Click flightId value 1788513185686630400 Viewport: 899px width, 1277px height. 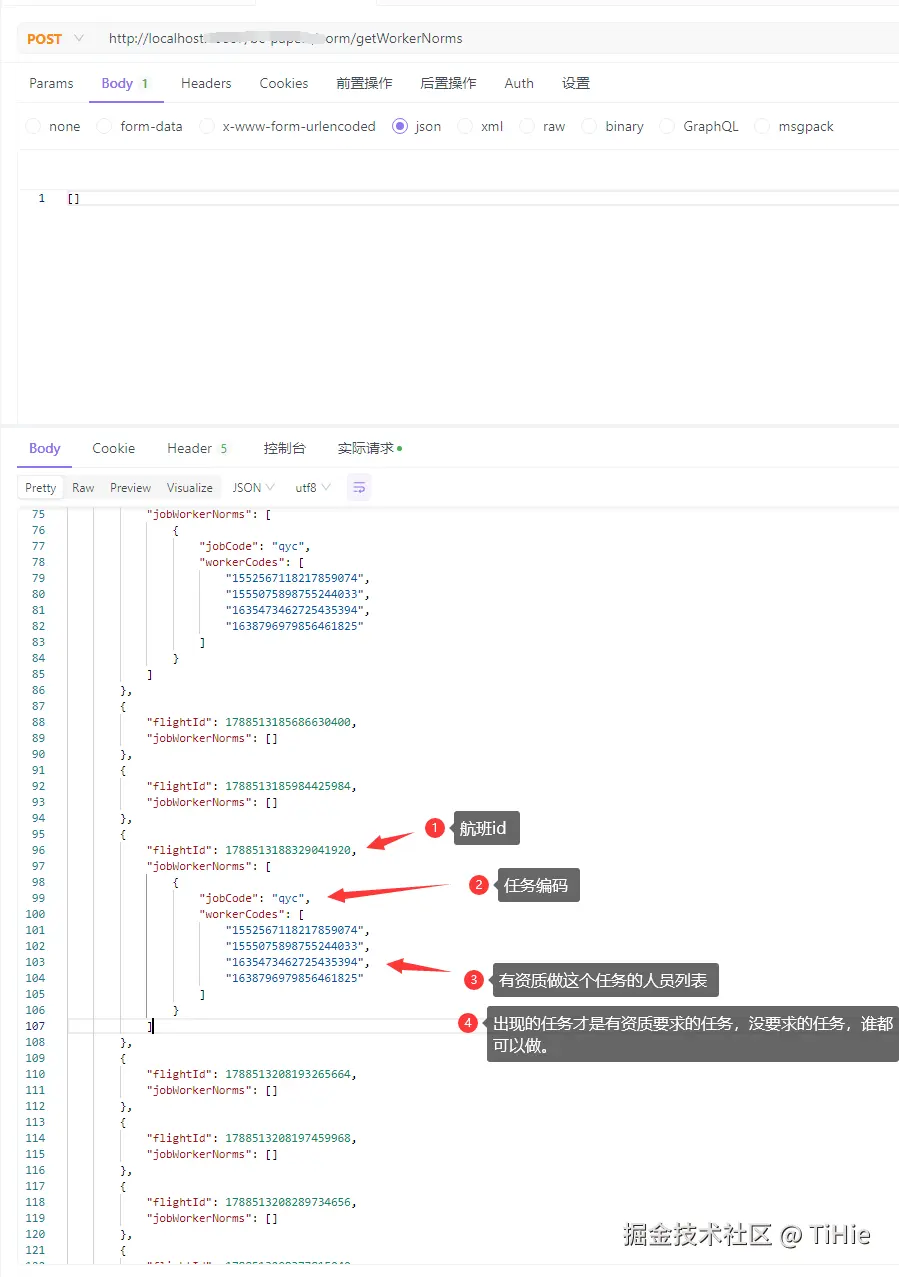(x=289, y=722)
